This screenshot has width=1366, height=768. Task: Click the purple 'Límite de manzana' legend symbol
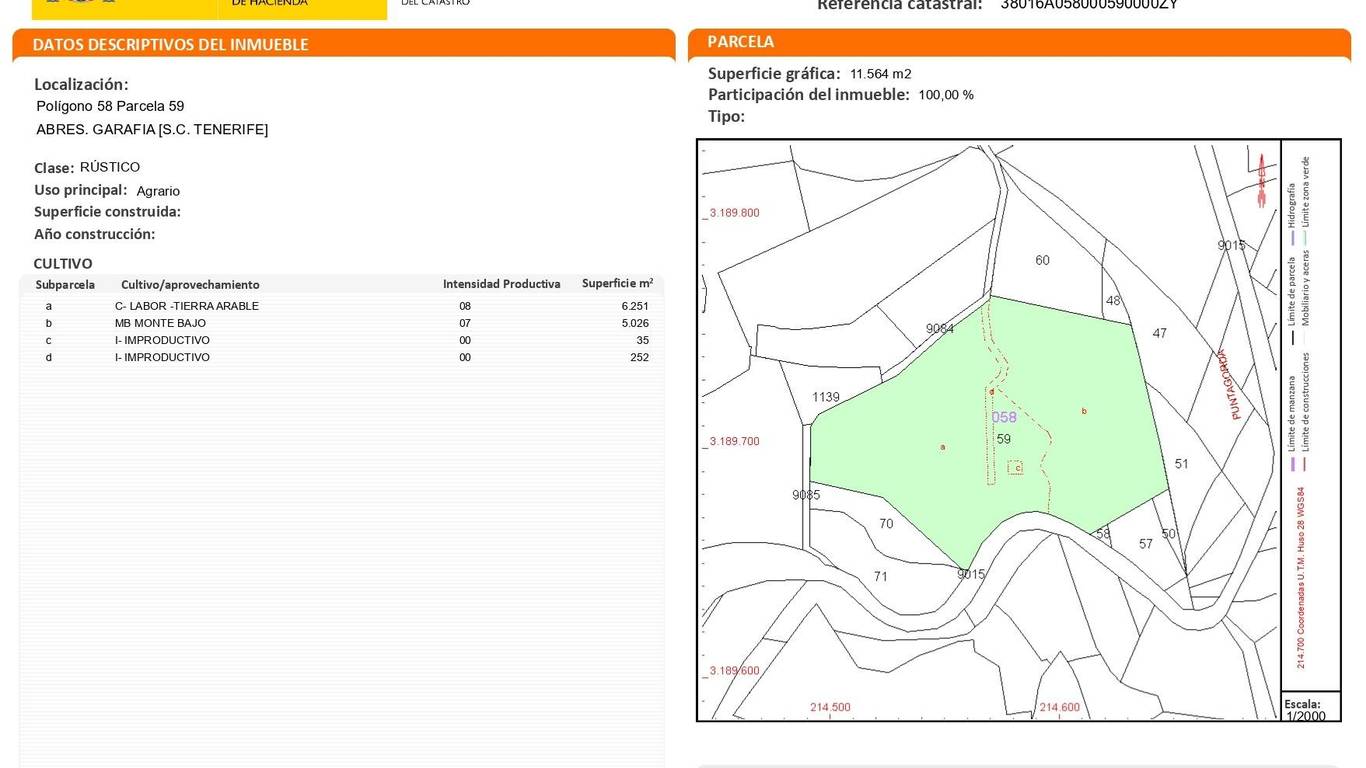click(1292, 464)
